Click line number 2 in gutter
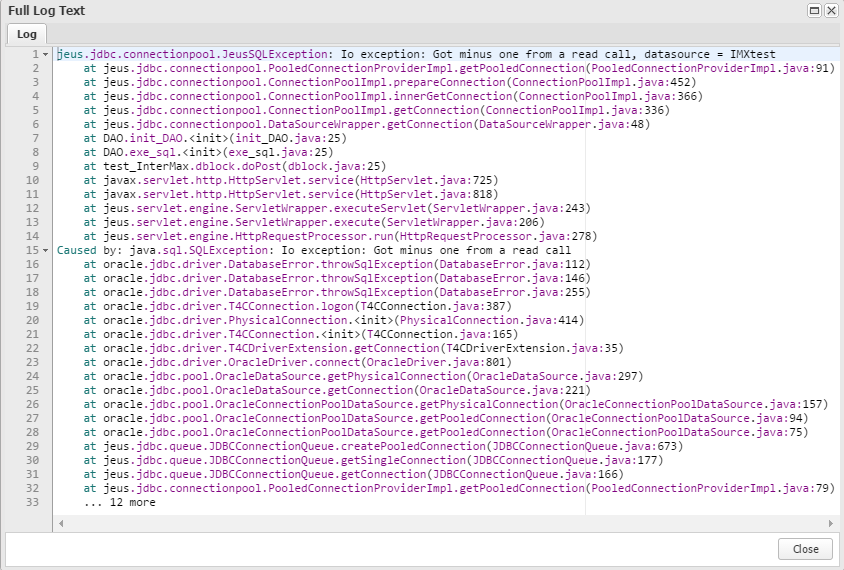 click(36, 68)
